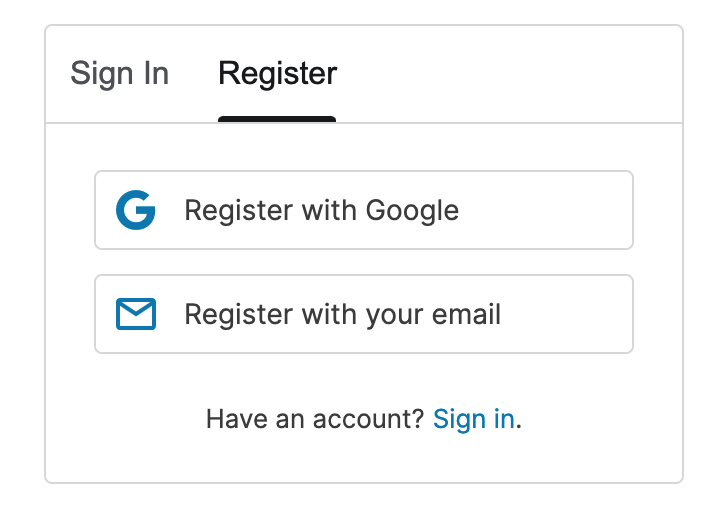Click the "Have an account?" text
Viewport: 724px width, 518px height.
tap(316, 419)
